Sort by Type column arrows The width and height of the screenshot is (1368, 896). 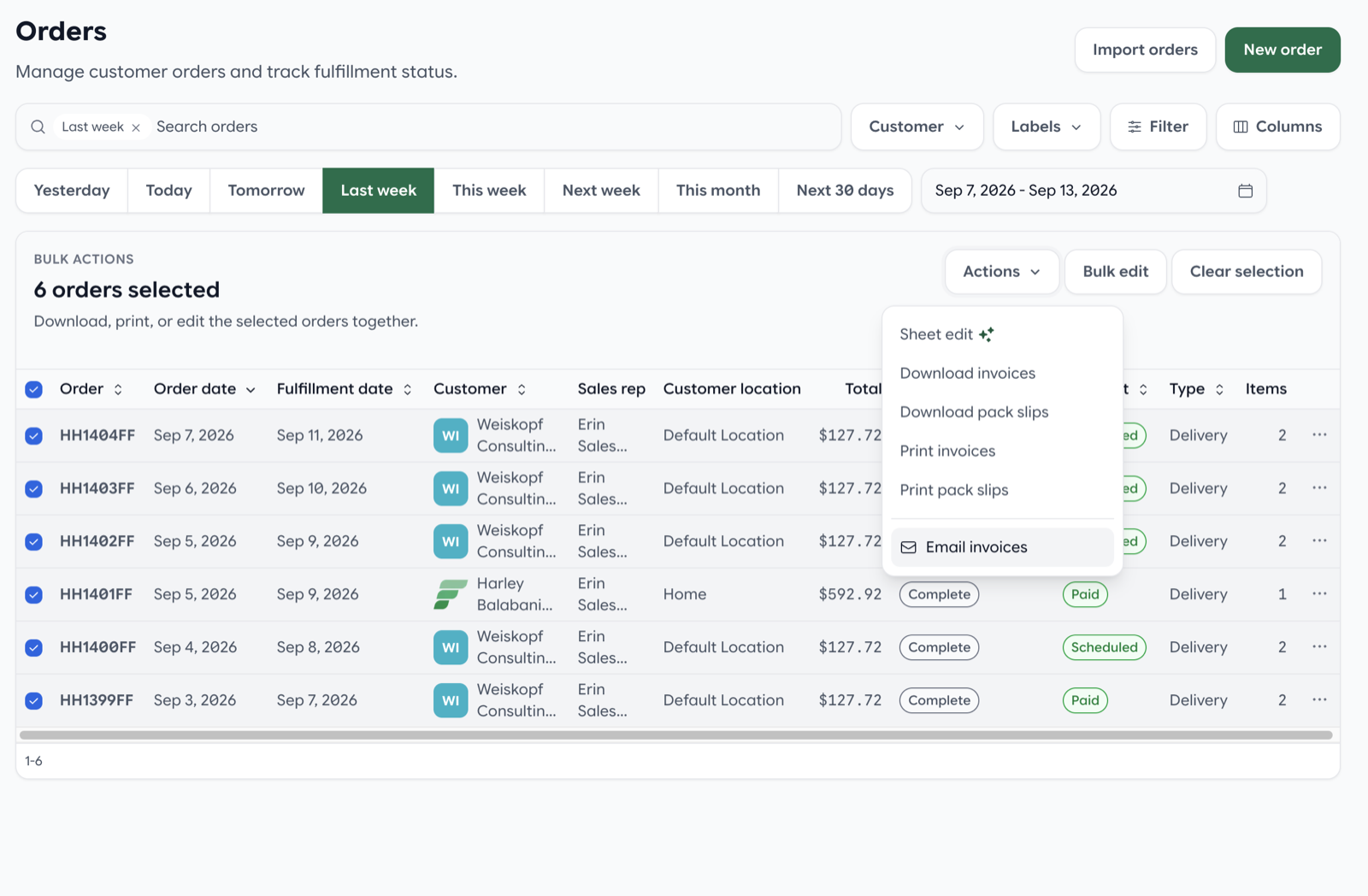pyautogui.click(x=1219, y=389)
